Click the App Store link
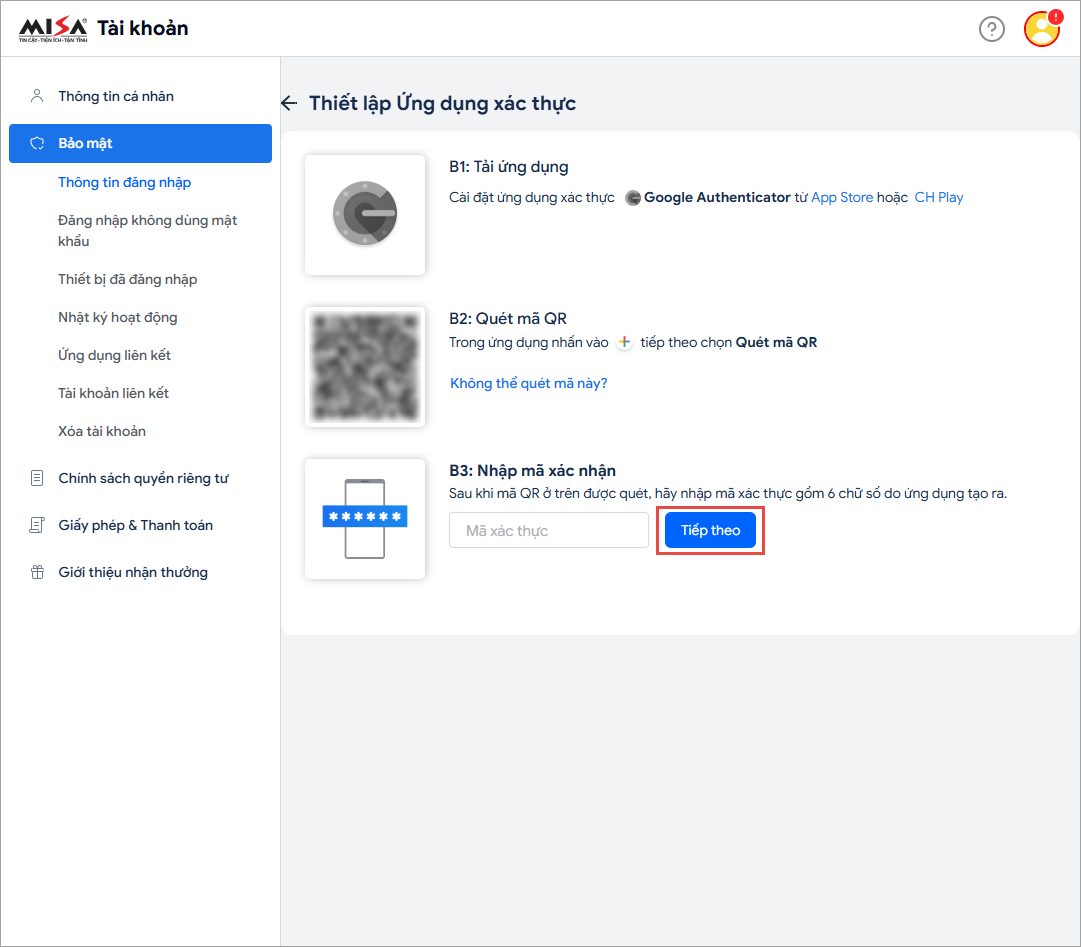 pyautogui.click(x=842, y=197)
